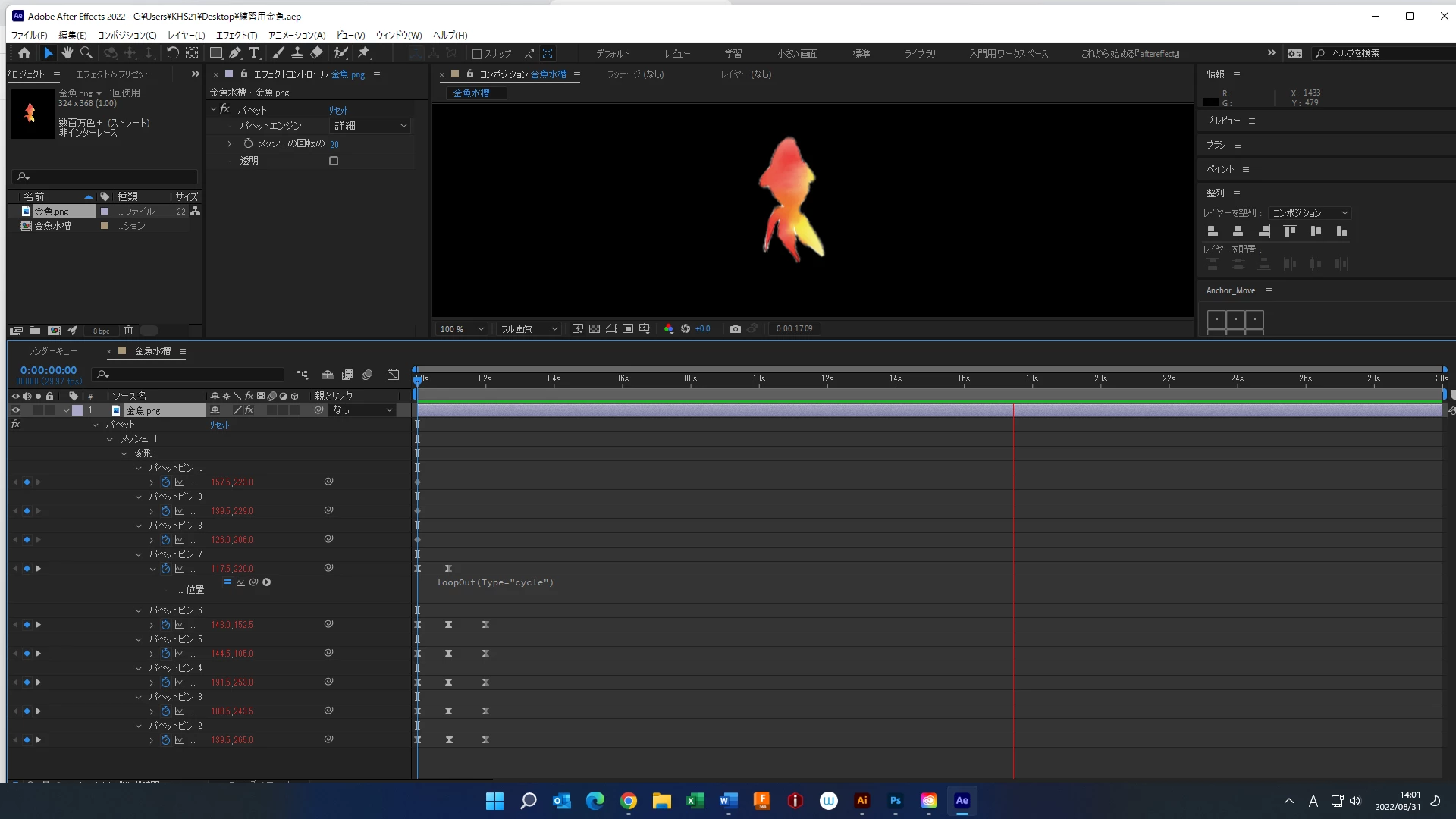Toggle the スナップ snapping checkbox
Viewport: 1456px width, 819px height.
tap(477, 54)
